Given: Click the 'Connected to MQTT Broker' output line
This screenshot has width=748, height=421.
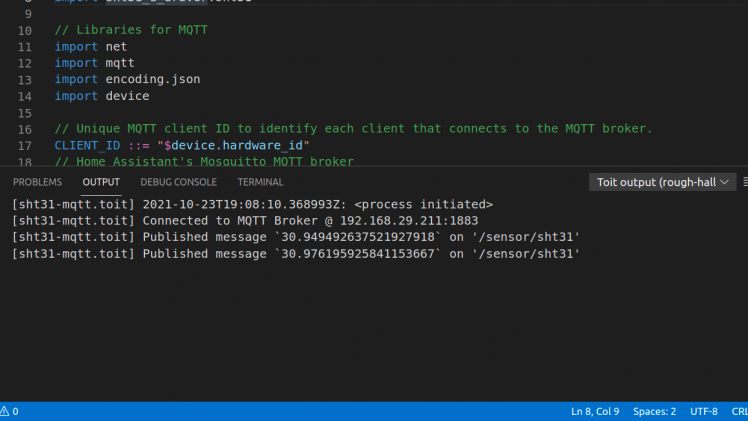Looking at the screenshot, I should pyautogui.click(x=245, y=220).
